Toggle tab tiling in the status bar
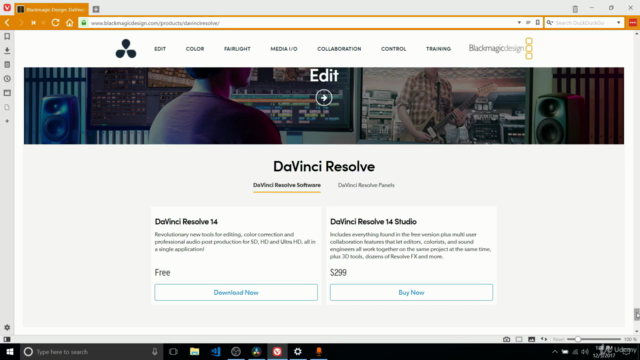 coord(519,339)
